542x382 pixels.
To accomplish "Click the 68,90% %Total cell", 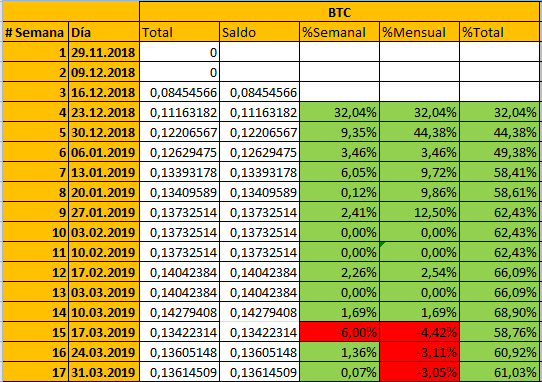I will click(x=499, y=312).
